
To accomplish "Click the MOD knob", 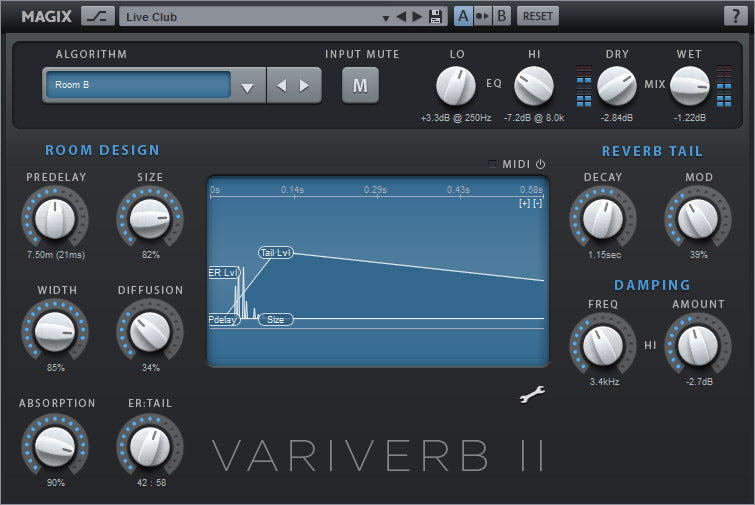I will [x=698, y=219].
